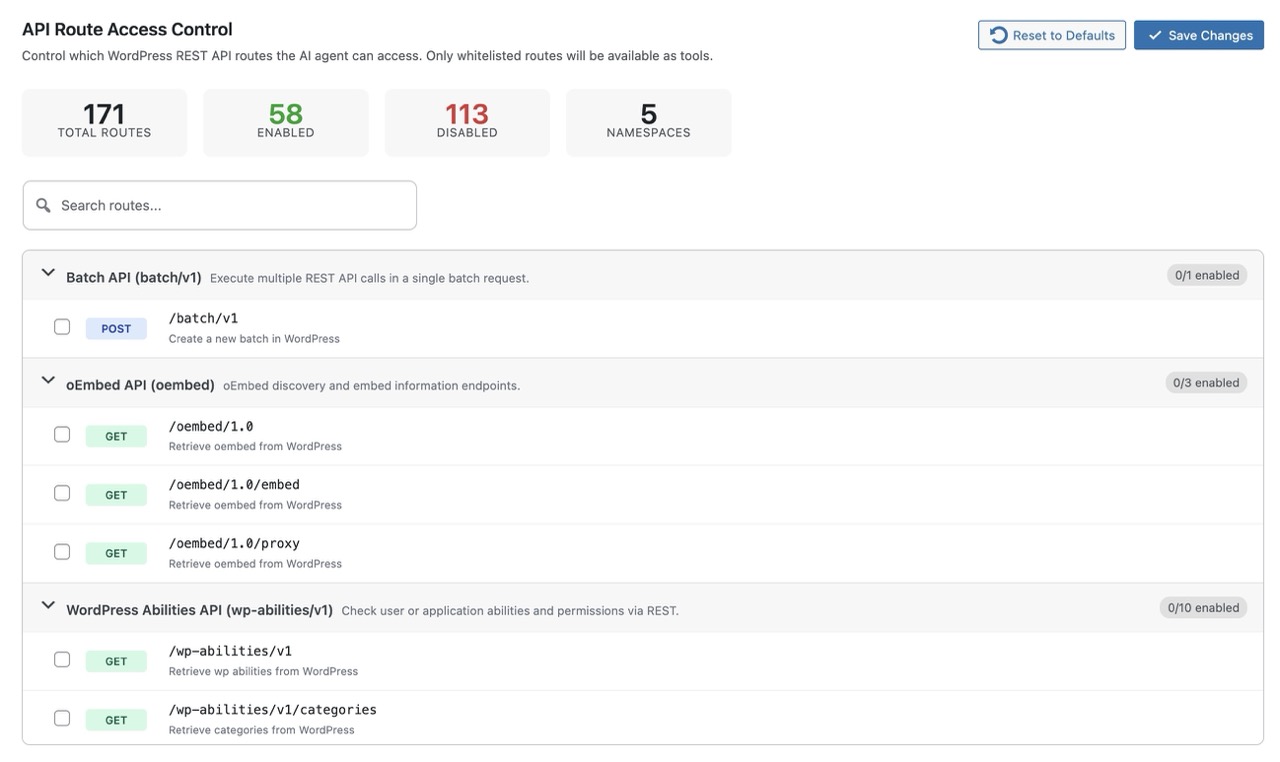Check the /oembed/1.0 route checkbox
This screenshot has height=762, width=1280.
62,435
